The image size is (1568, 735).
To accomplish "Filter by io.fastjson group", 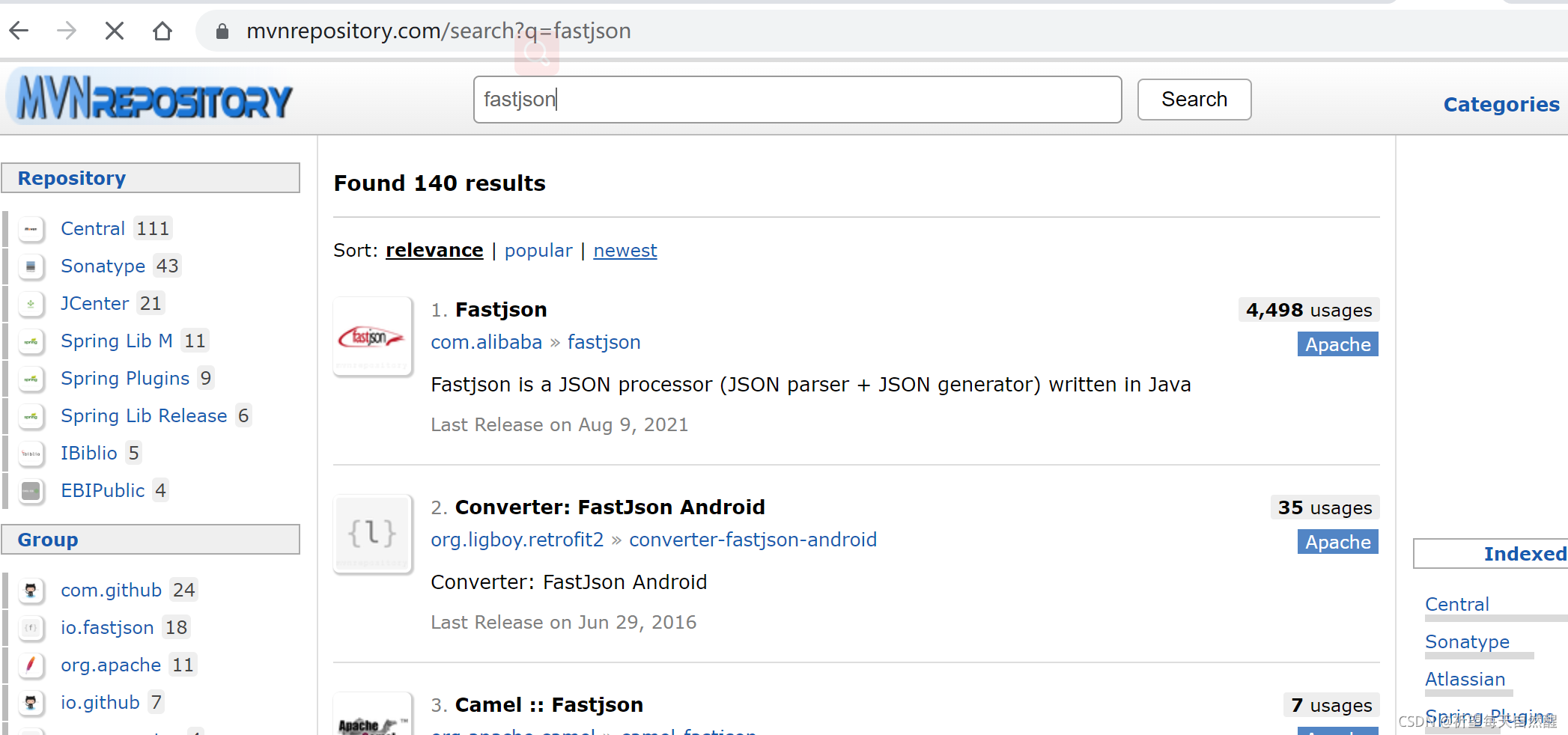I will click(x=107, y=627).
